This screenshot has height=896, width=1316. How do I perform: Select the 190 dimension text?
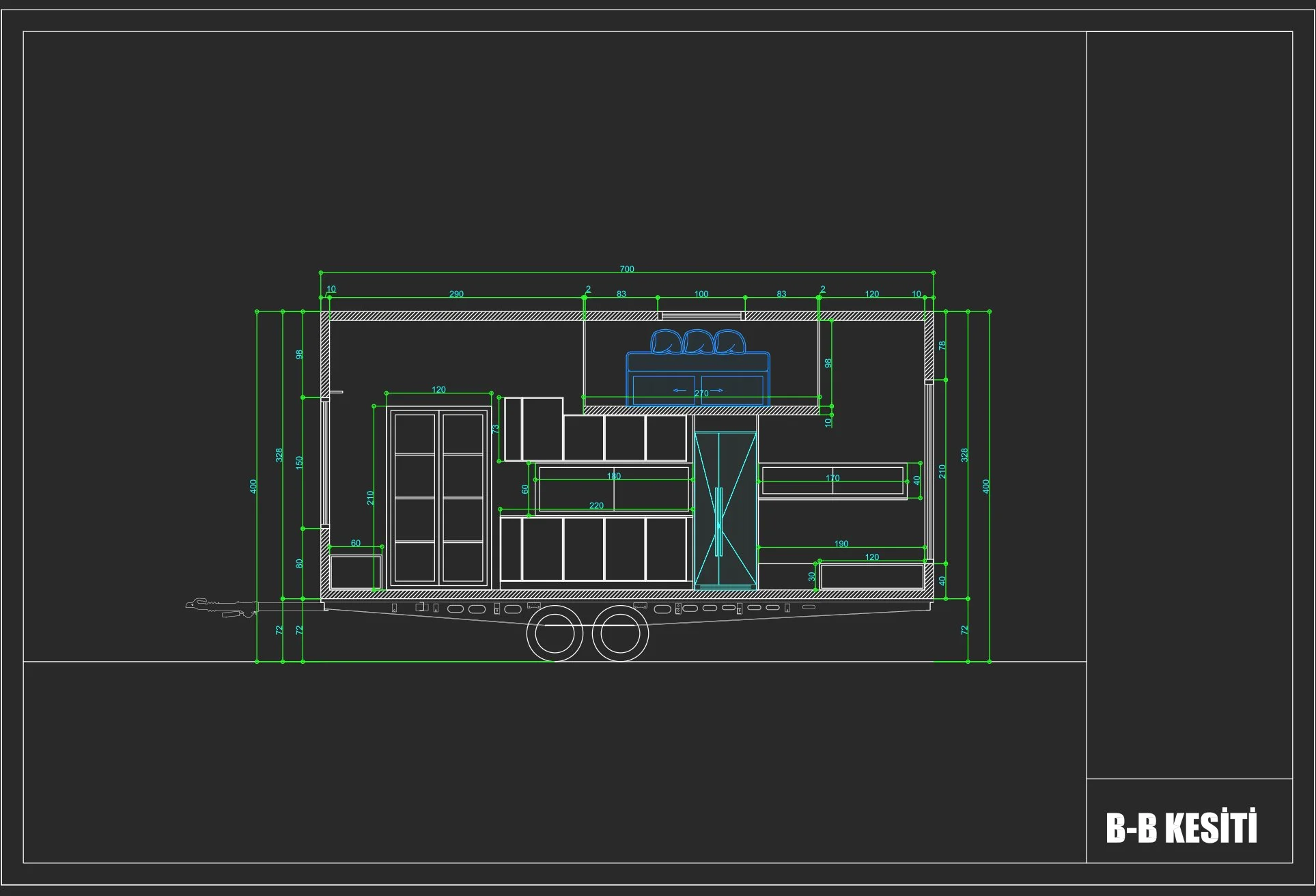click(x=841, y=544)
